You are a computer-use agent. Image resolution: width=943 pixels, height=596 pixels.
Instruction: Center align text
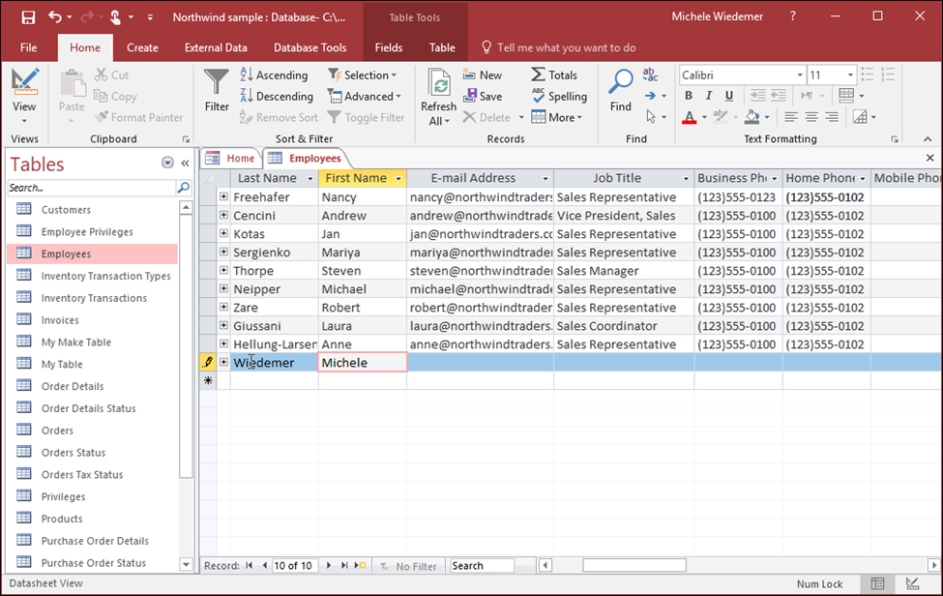[811, 117]
